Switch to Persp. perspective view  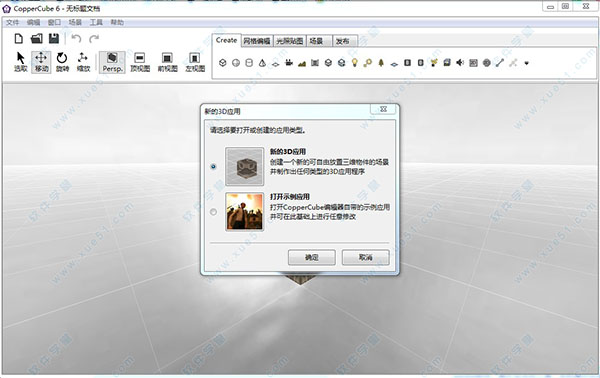click(112, 62)
